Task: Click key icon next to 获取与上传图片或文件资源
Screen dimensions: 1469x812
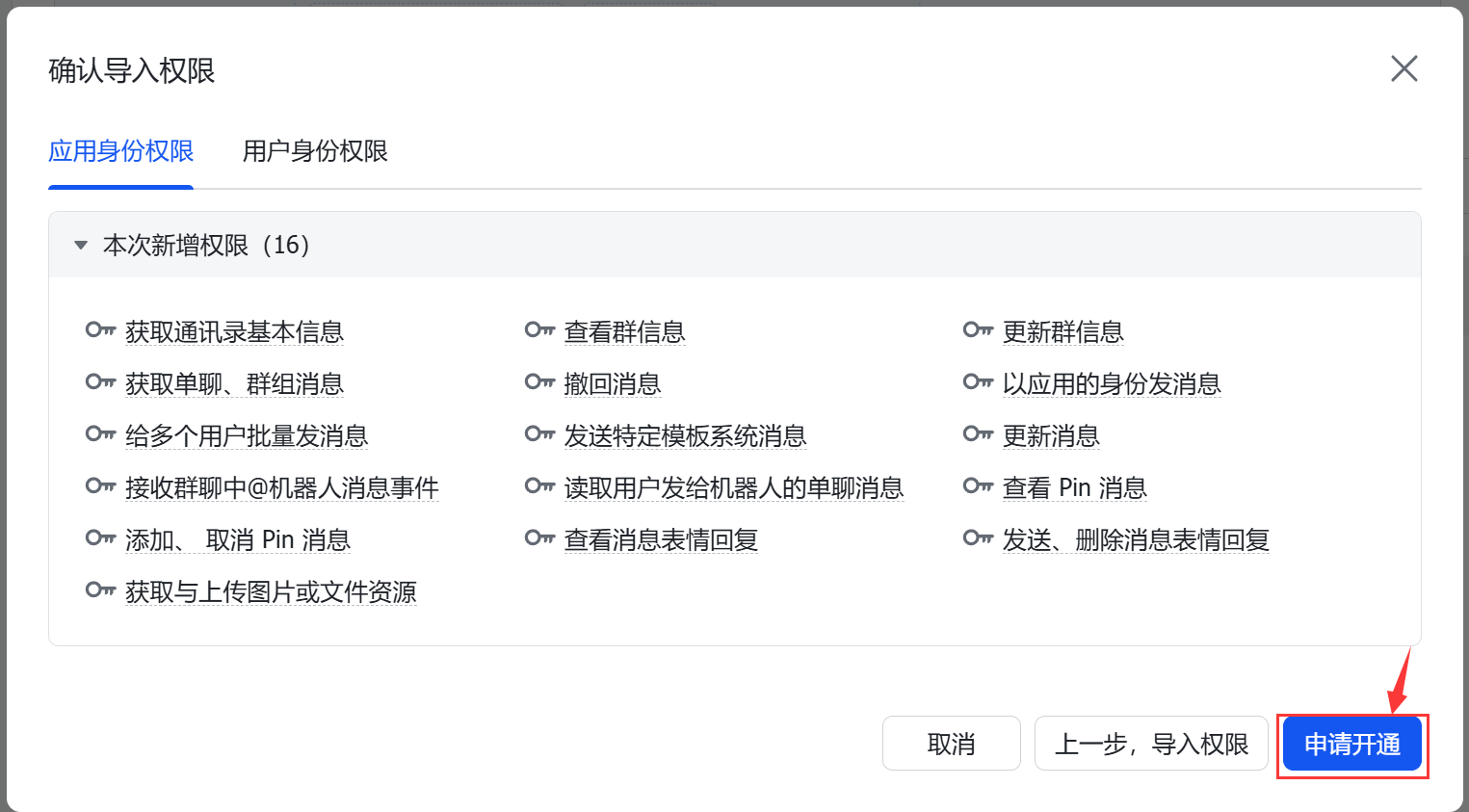Action: click(100, 590)
